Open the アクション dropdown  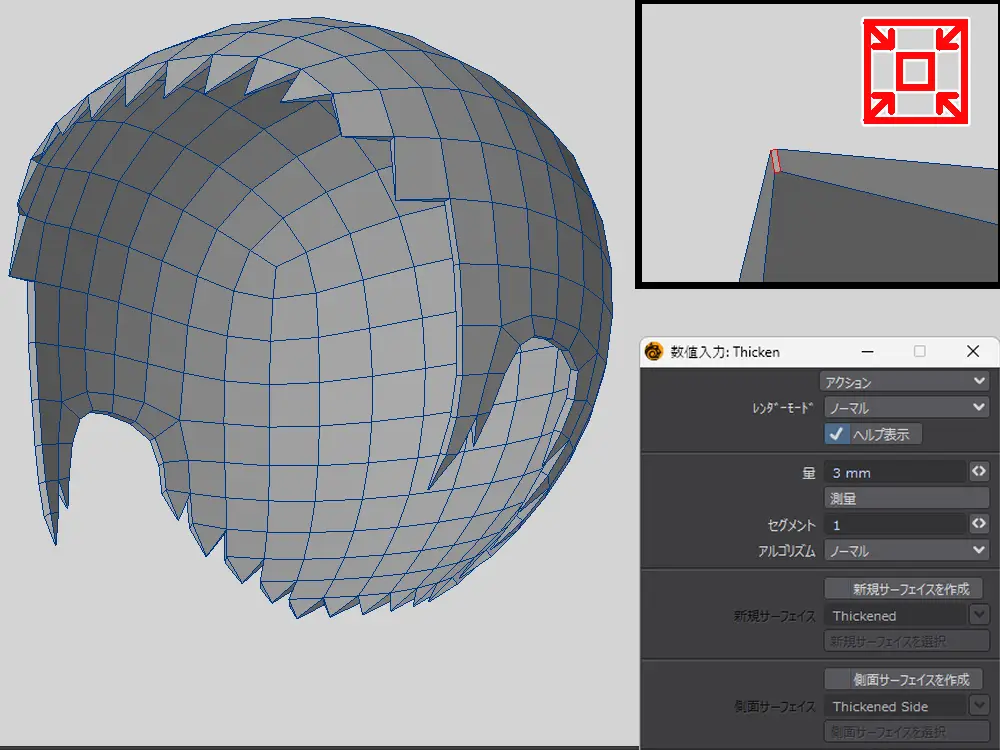[904, 382]
